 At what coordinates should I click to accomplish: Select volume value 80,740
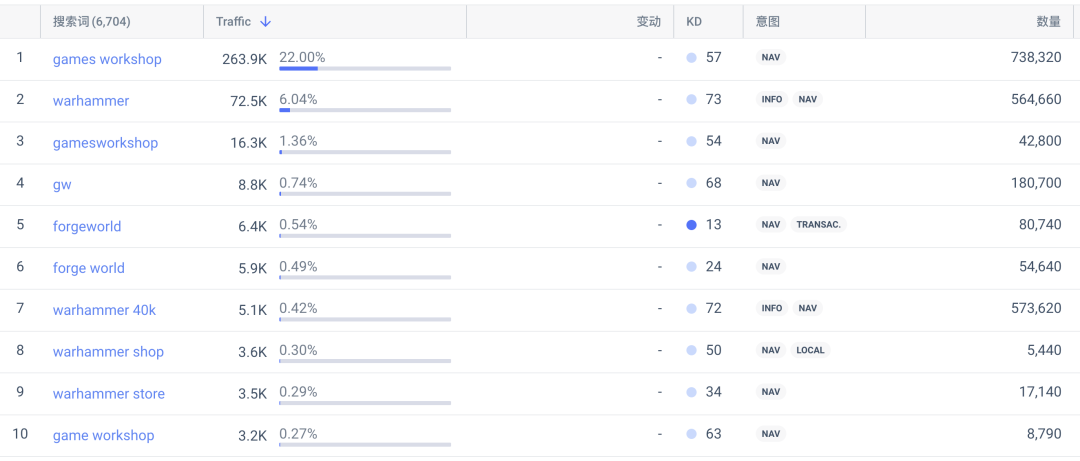click(1040, 225)
